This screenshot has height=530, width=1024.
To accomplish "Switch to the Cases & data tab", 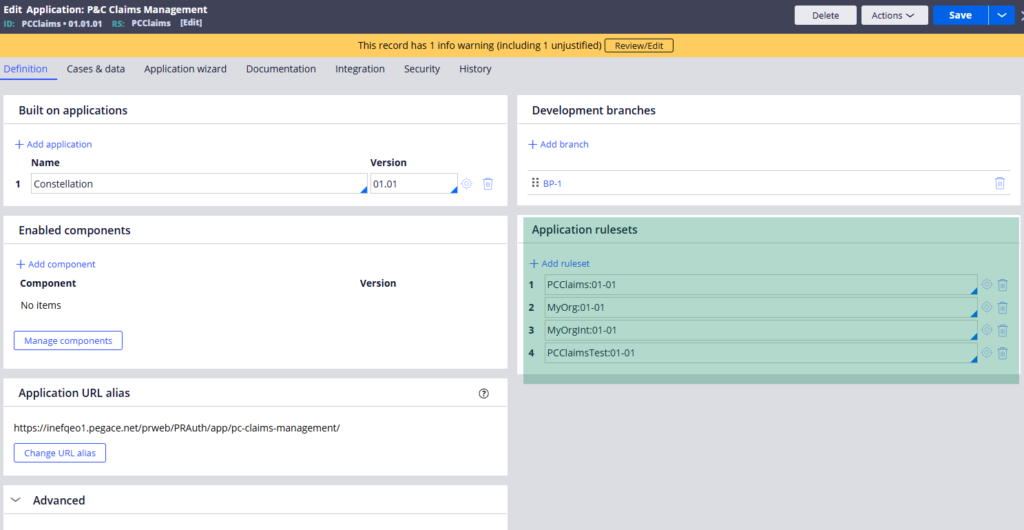I will [96, 69].
